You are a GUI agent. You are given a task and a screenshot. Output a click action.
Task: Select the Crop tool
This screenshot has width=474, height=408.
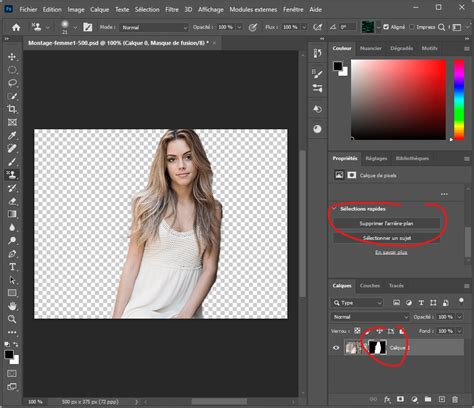click(x=12, y=109)
